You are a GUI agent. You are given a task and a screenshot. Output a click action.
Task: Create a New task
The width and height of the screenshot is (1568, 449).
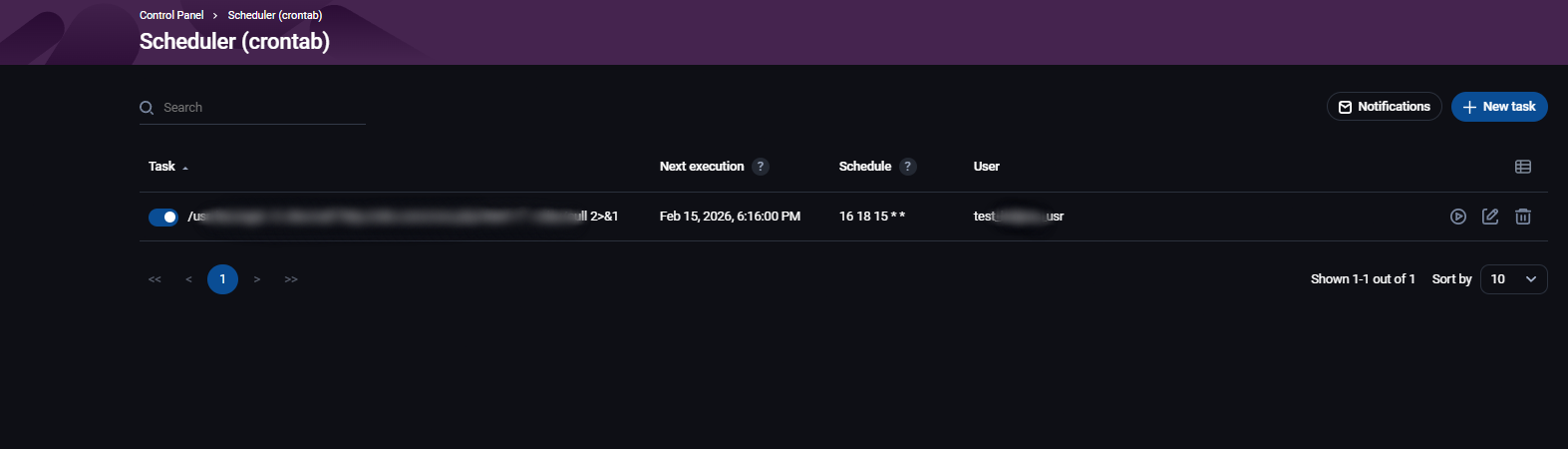(x=1498, y=107)
